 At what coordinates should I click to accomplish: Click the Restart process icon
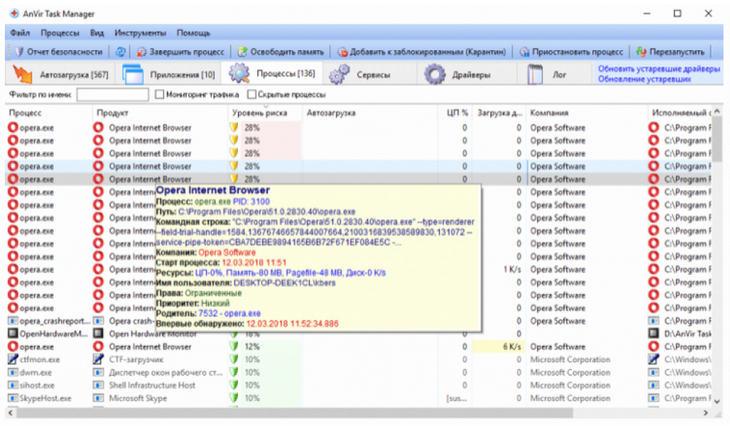pyautogui.click(x=642, y=52)
